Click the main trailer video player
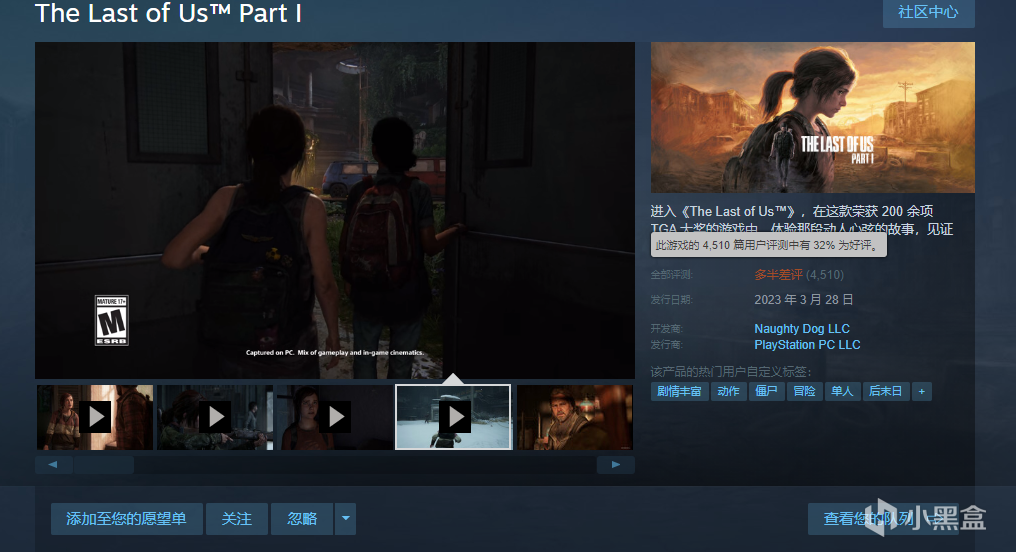1016x552 pixels. [x=335, y=210]
